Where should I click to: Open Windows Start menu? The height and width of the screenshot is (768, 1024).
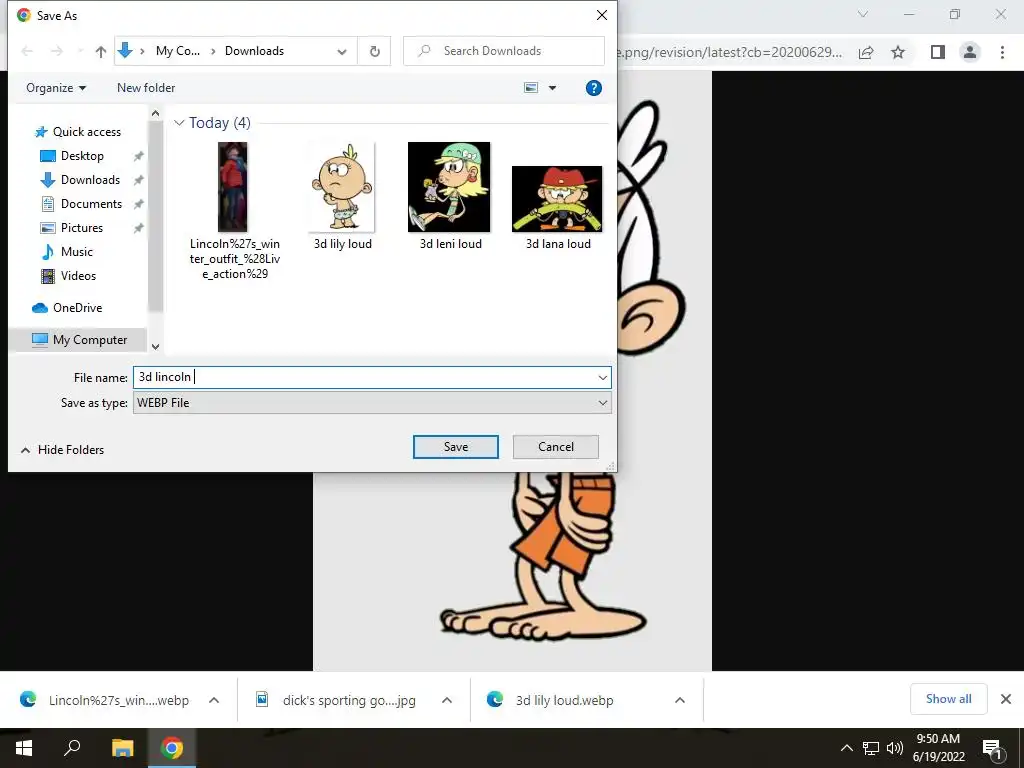click(x=24, y=748)
